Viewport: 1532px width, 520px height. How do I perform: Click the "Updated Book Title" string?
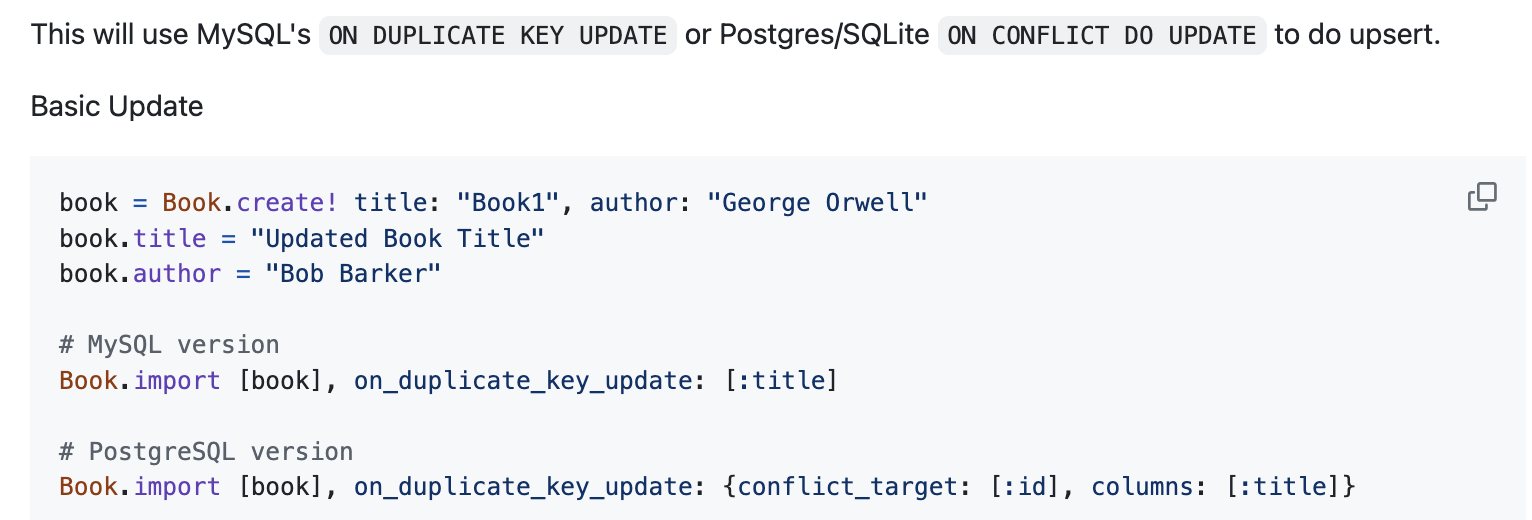[397, 238]
